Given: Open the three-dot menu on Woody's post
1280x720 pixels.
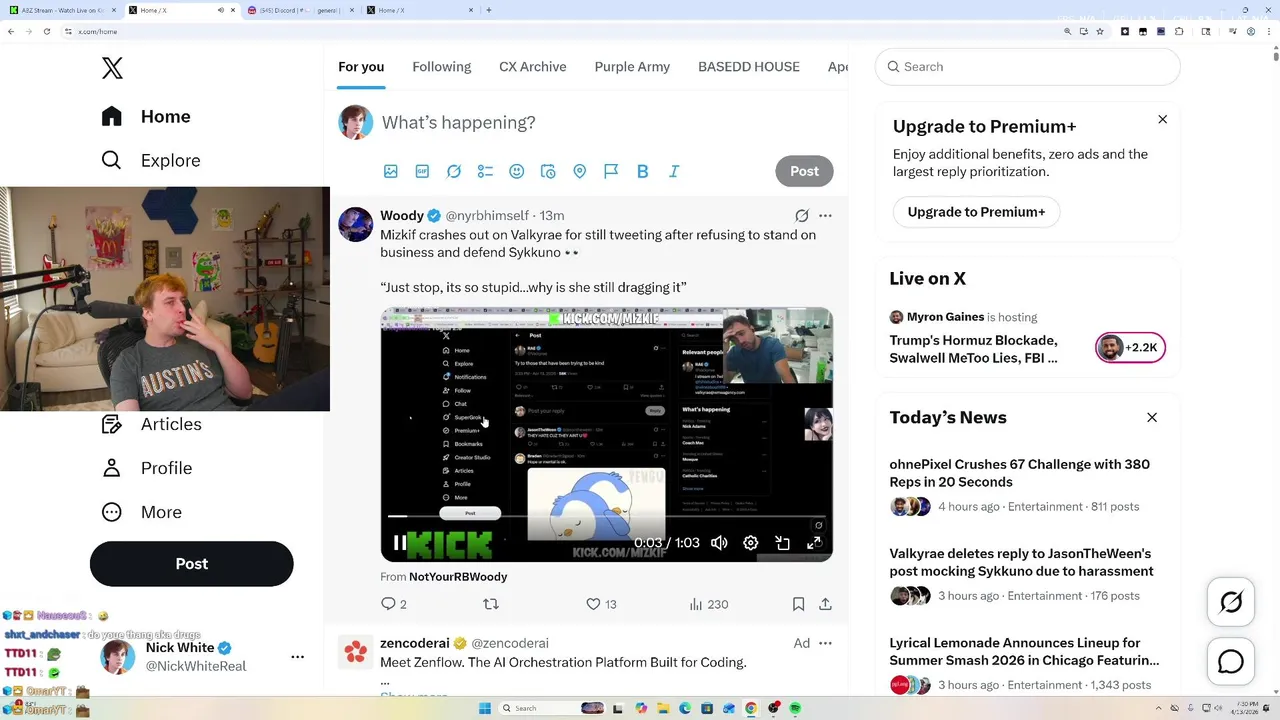Looking at the screenshot, I should pyautogui.click(x=825, y=215).
